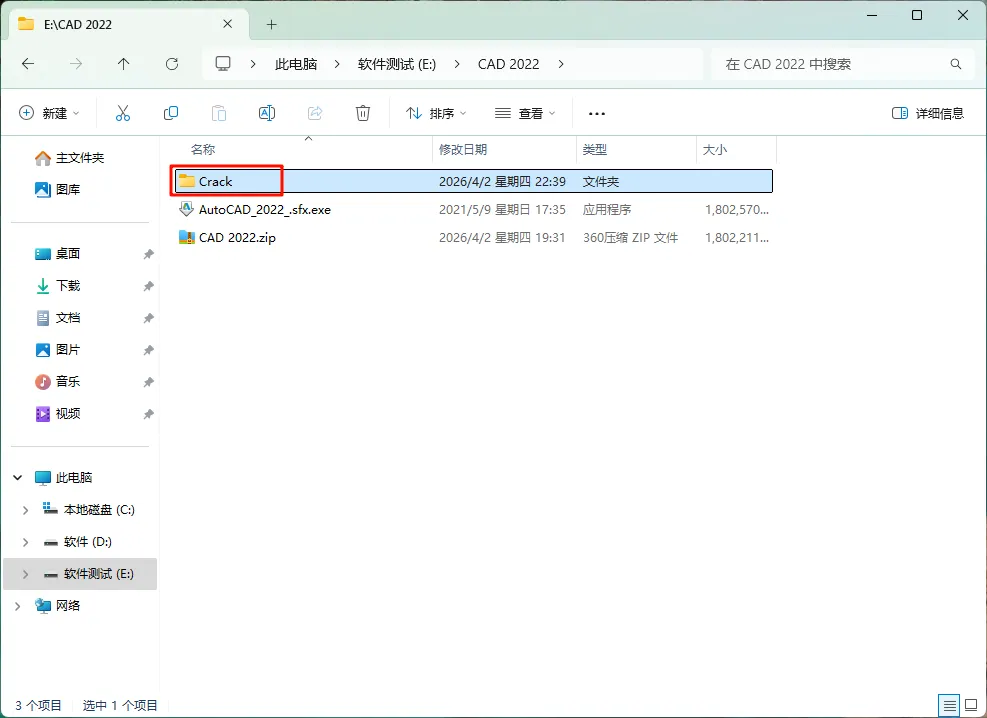Screen dimensions: 987x718
Task: Select 网络 in navigation pane
Action: [x=68, y=605]
